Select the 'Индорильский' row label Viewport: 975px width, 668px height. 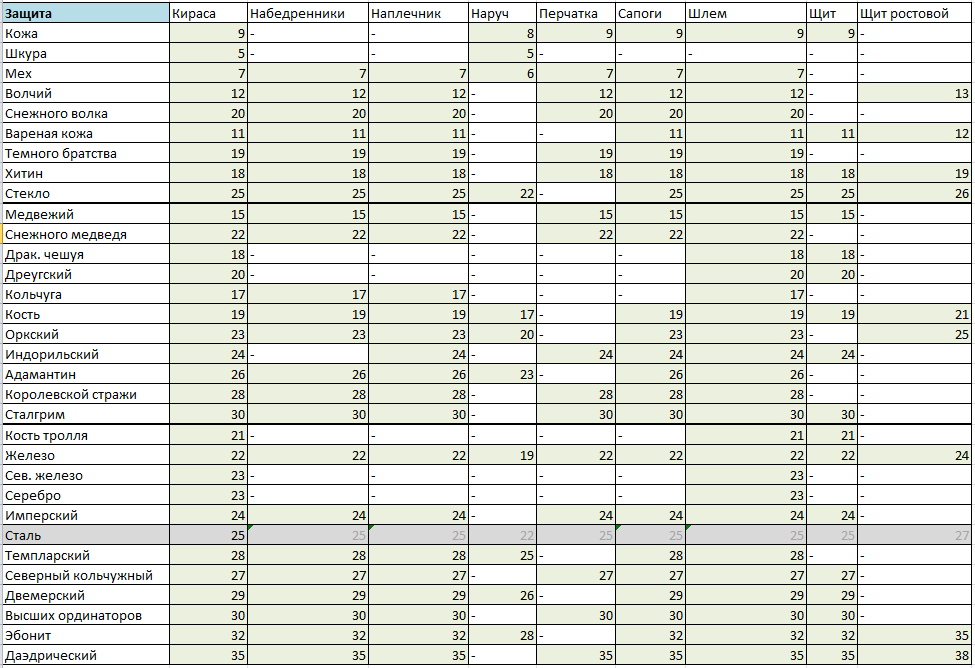86,354
